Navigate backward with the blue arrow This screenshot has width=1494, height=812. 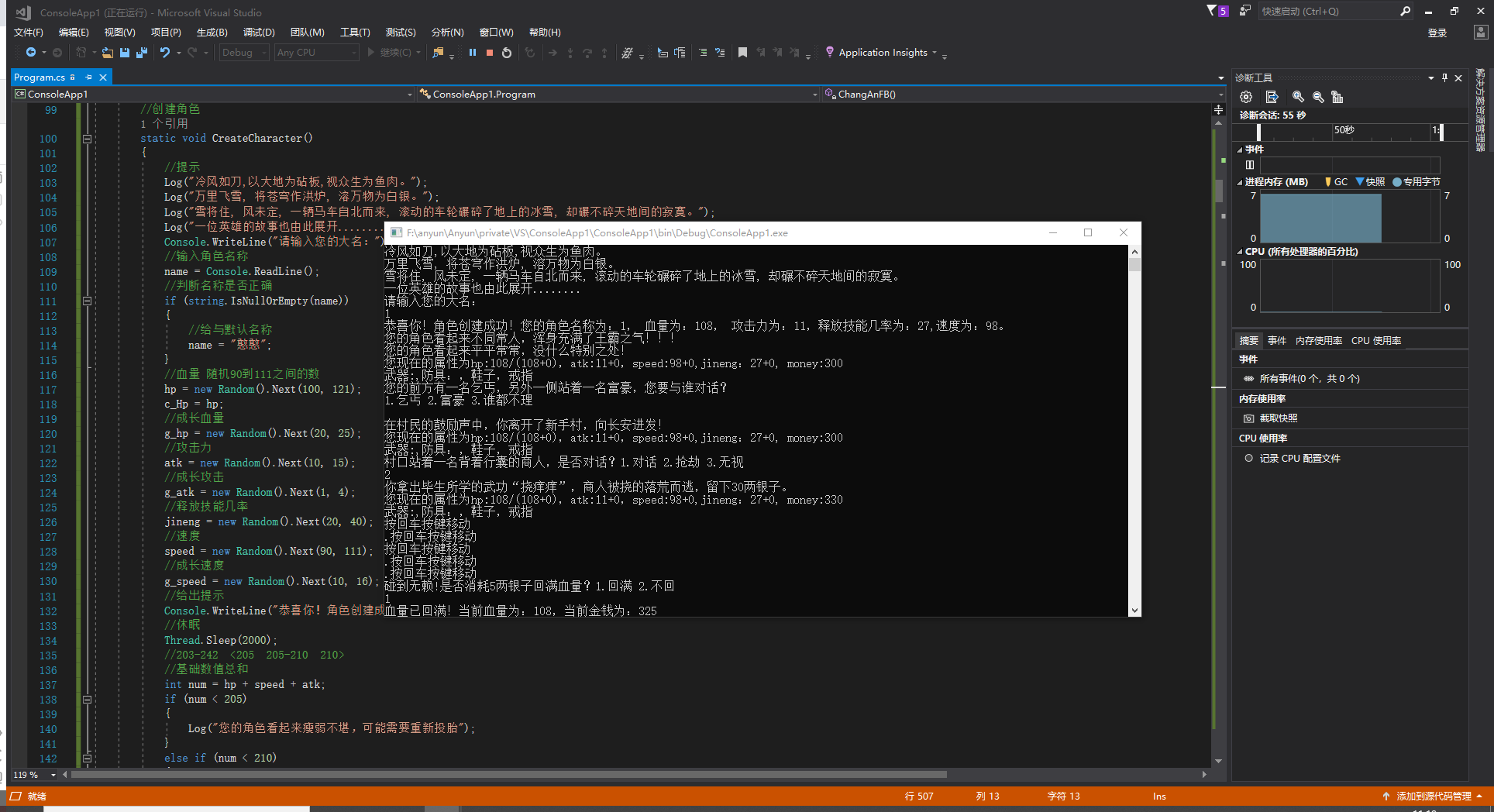[x=31, y=53]
